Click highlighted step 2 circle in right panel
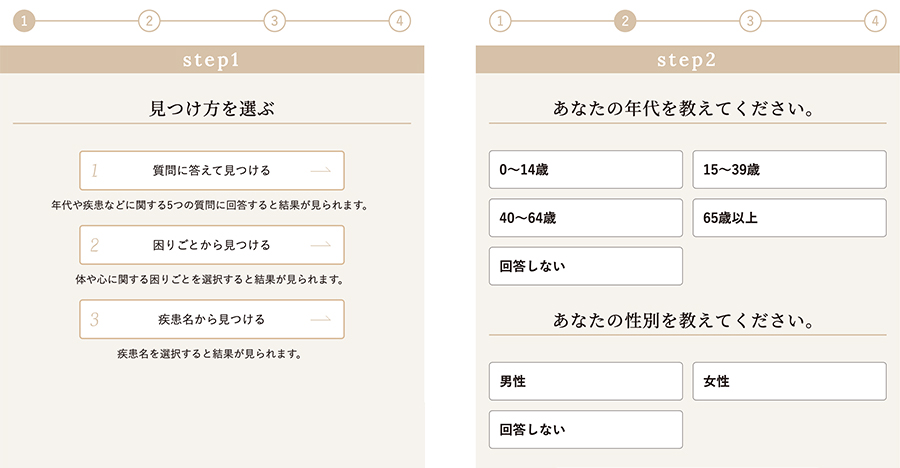 coord(625,21)
